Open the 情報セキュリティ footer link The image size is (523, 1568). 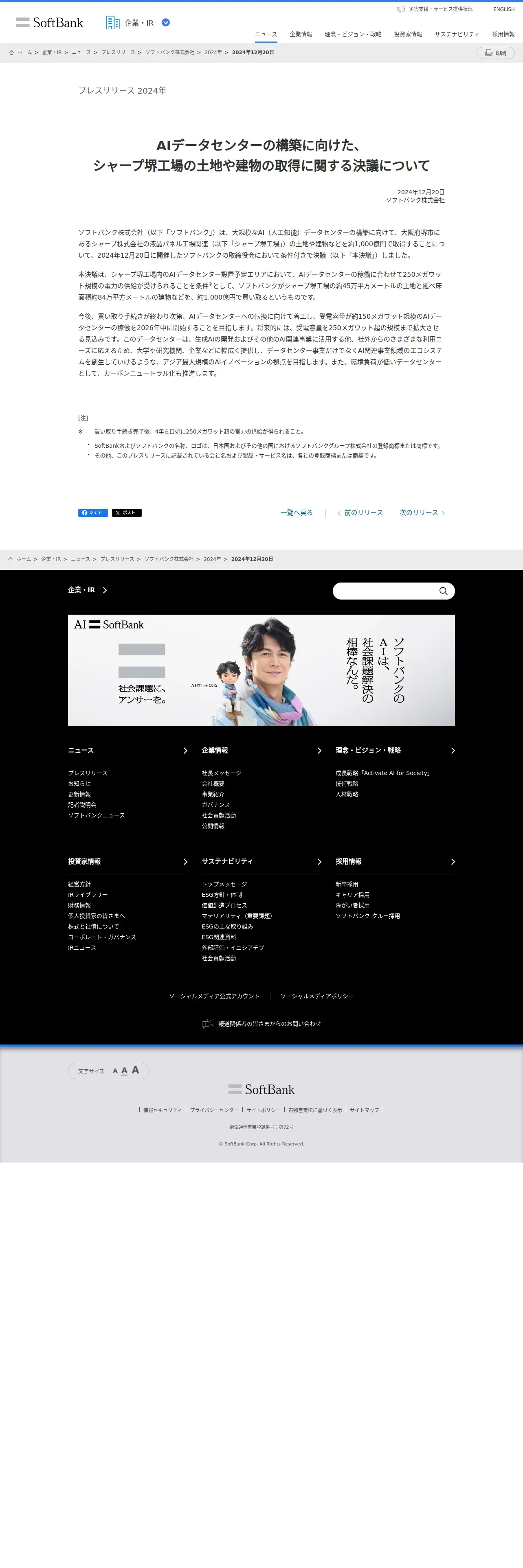point(163,1110)
